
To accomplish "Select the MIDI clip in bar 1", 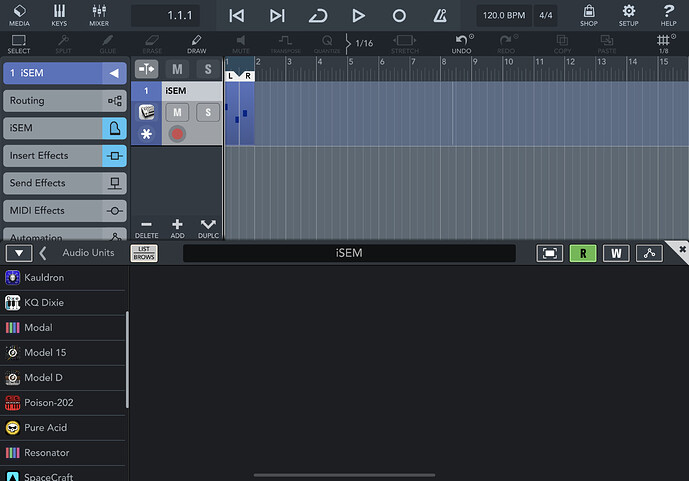I will coord(239,113).
